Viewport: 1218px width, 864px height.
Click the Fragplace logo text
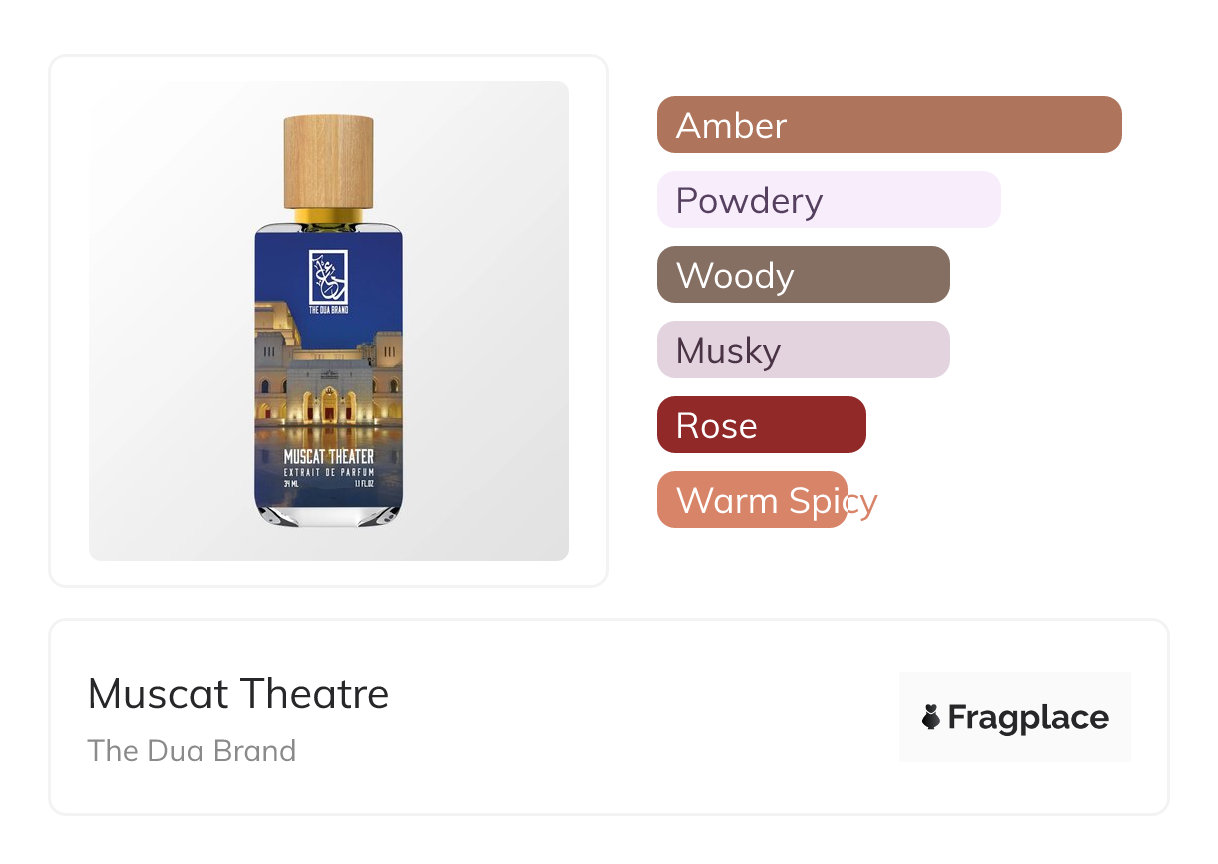1028,717
